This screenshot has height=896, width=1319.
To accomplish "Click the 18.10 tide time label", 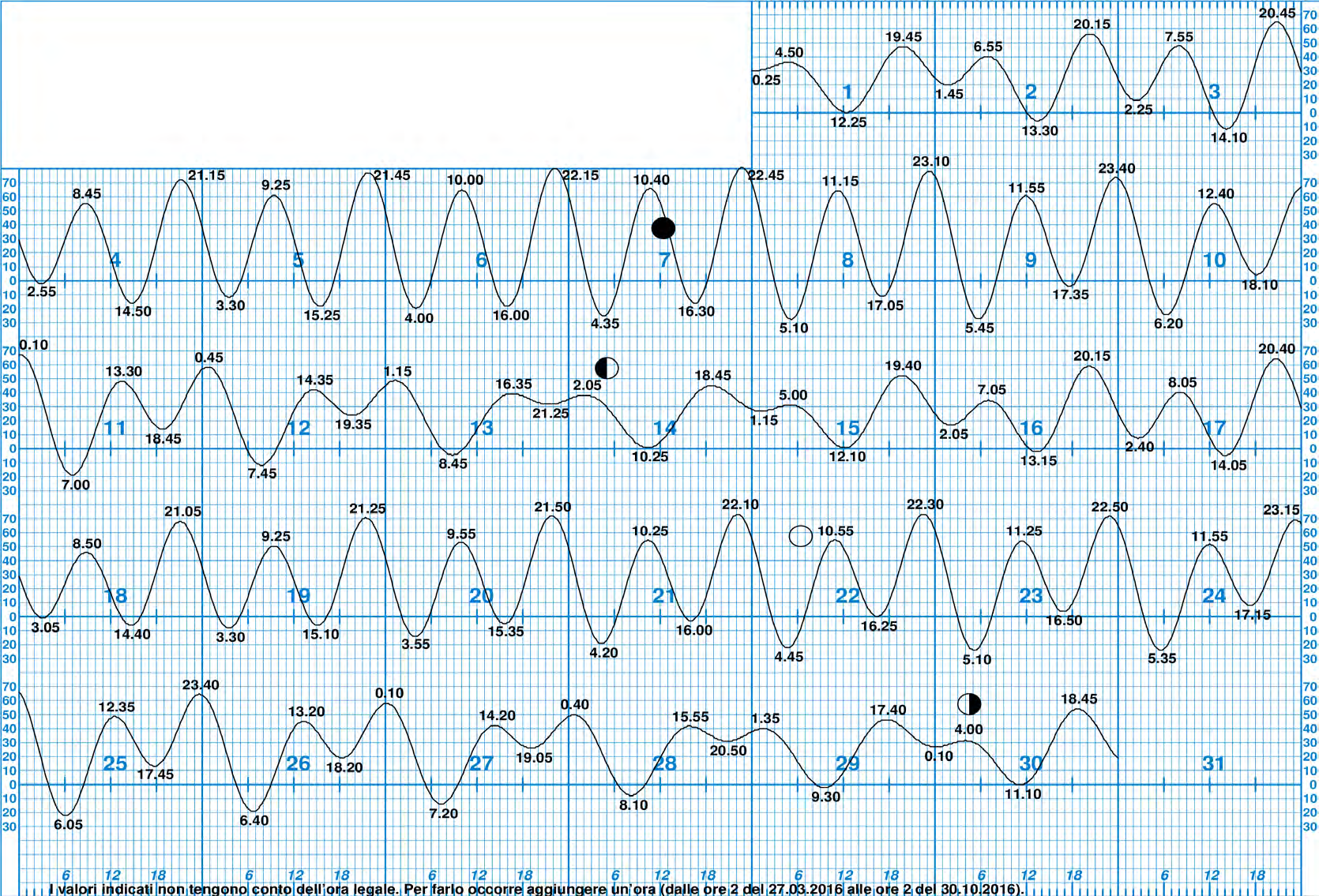I will click(x=1260, y=285).
